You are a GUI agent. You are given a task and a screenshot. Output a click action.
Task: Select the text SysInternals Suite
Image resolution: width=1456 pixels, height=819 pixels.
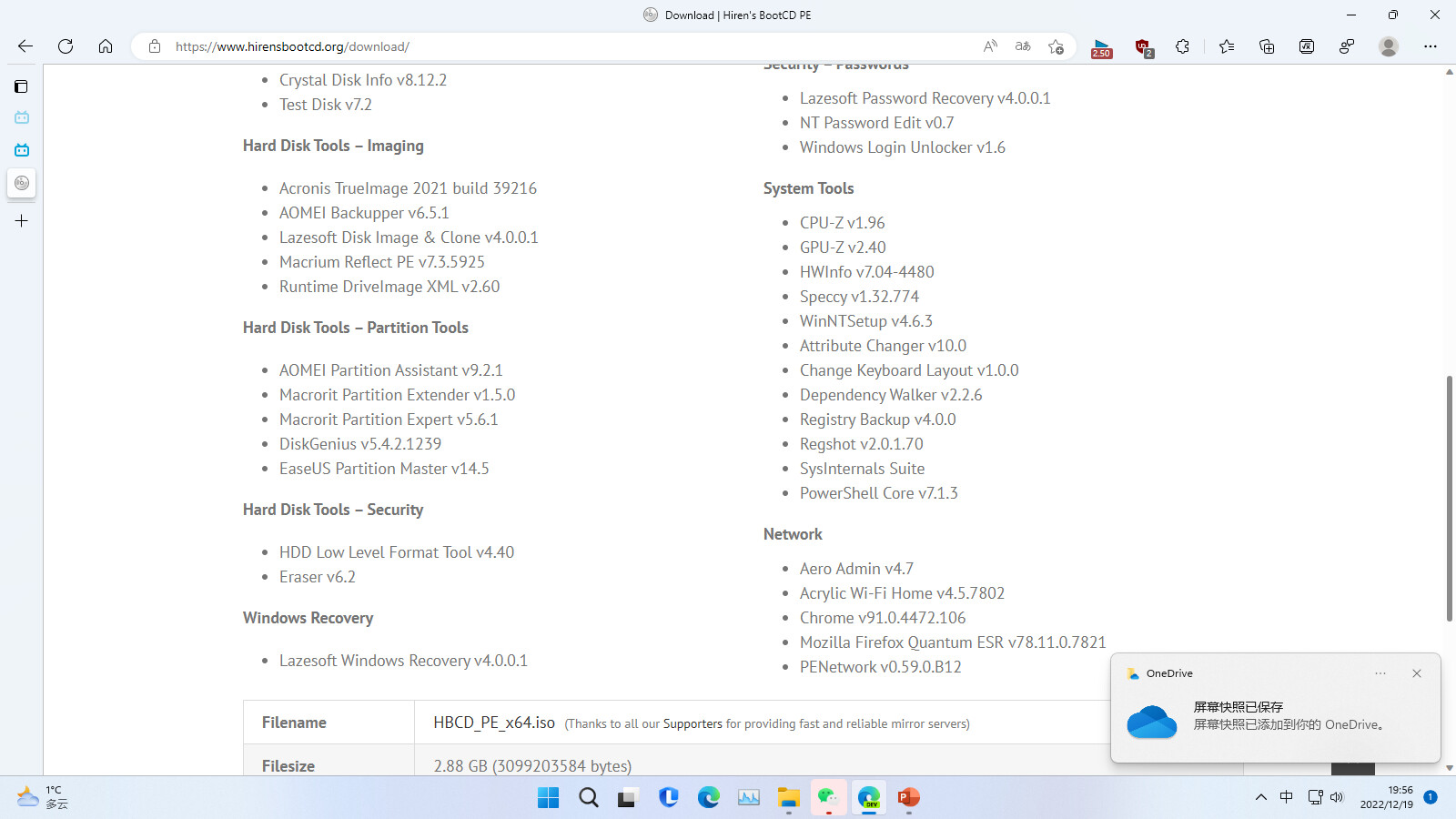(x=862, y=469)
